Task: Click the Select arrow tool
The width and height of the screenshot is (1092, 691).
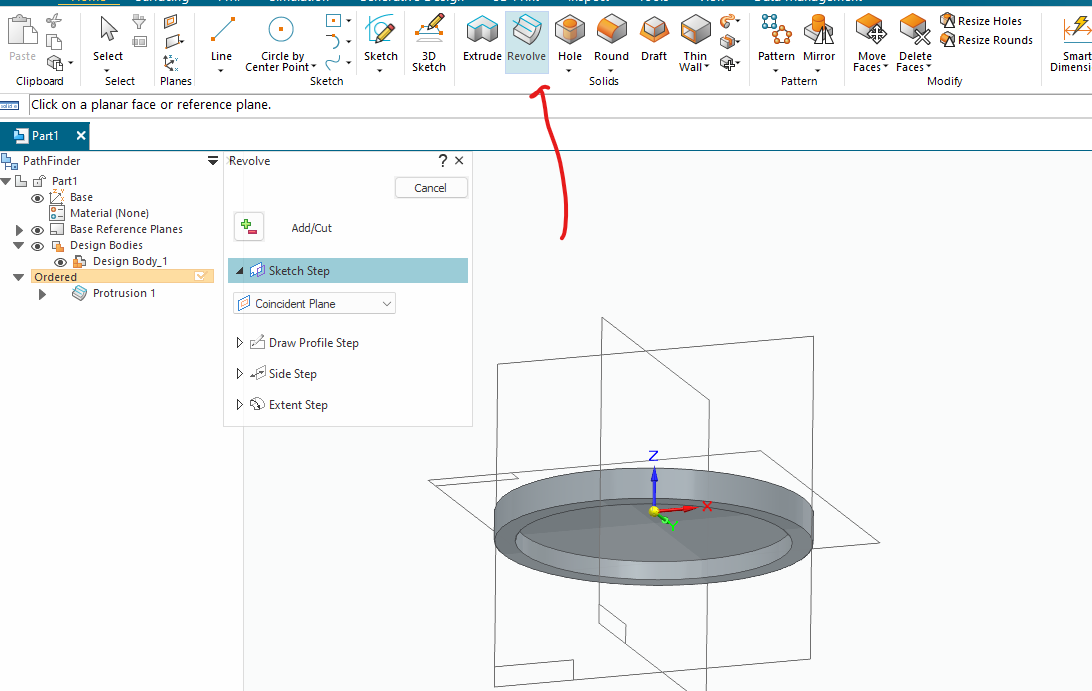Action: point(108,38)
